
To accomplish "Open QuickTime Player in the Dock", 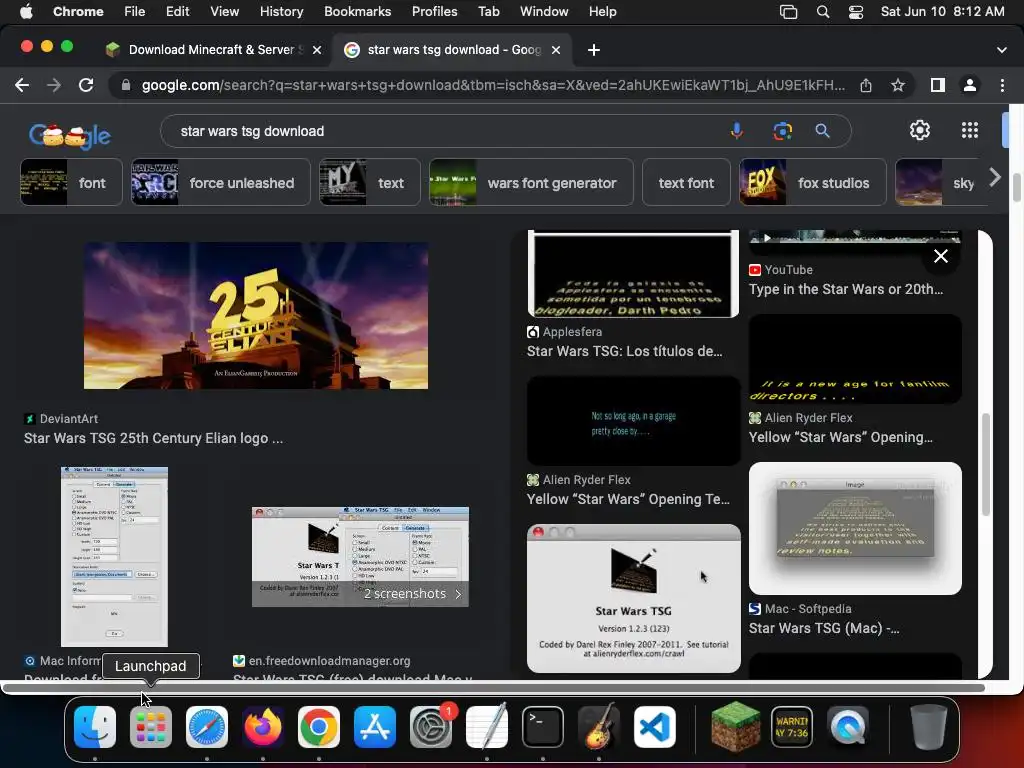I will [x=848, y=727].
